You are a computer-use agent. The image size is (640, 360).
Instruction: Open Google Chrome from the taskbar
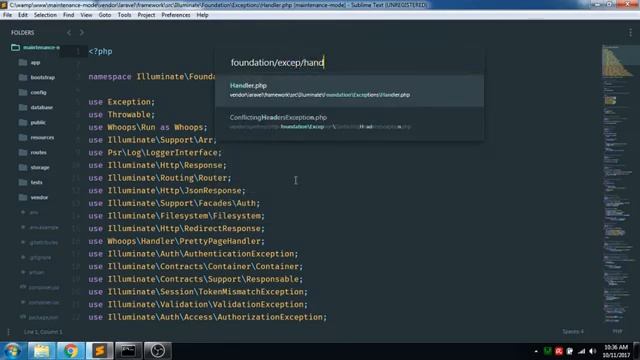coord(71,351)
